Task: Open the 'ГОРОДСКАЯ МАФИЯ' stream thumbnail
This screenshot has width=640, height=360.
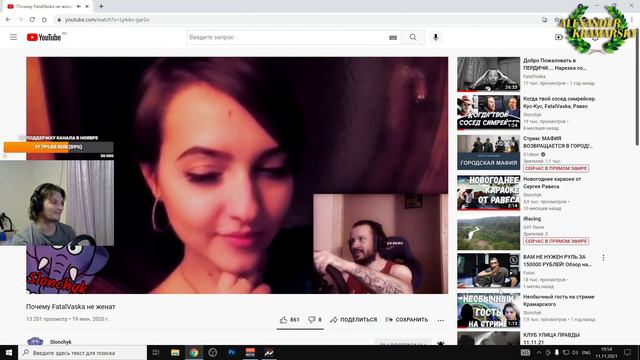Action: tap(488, 152)
